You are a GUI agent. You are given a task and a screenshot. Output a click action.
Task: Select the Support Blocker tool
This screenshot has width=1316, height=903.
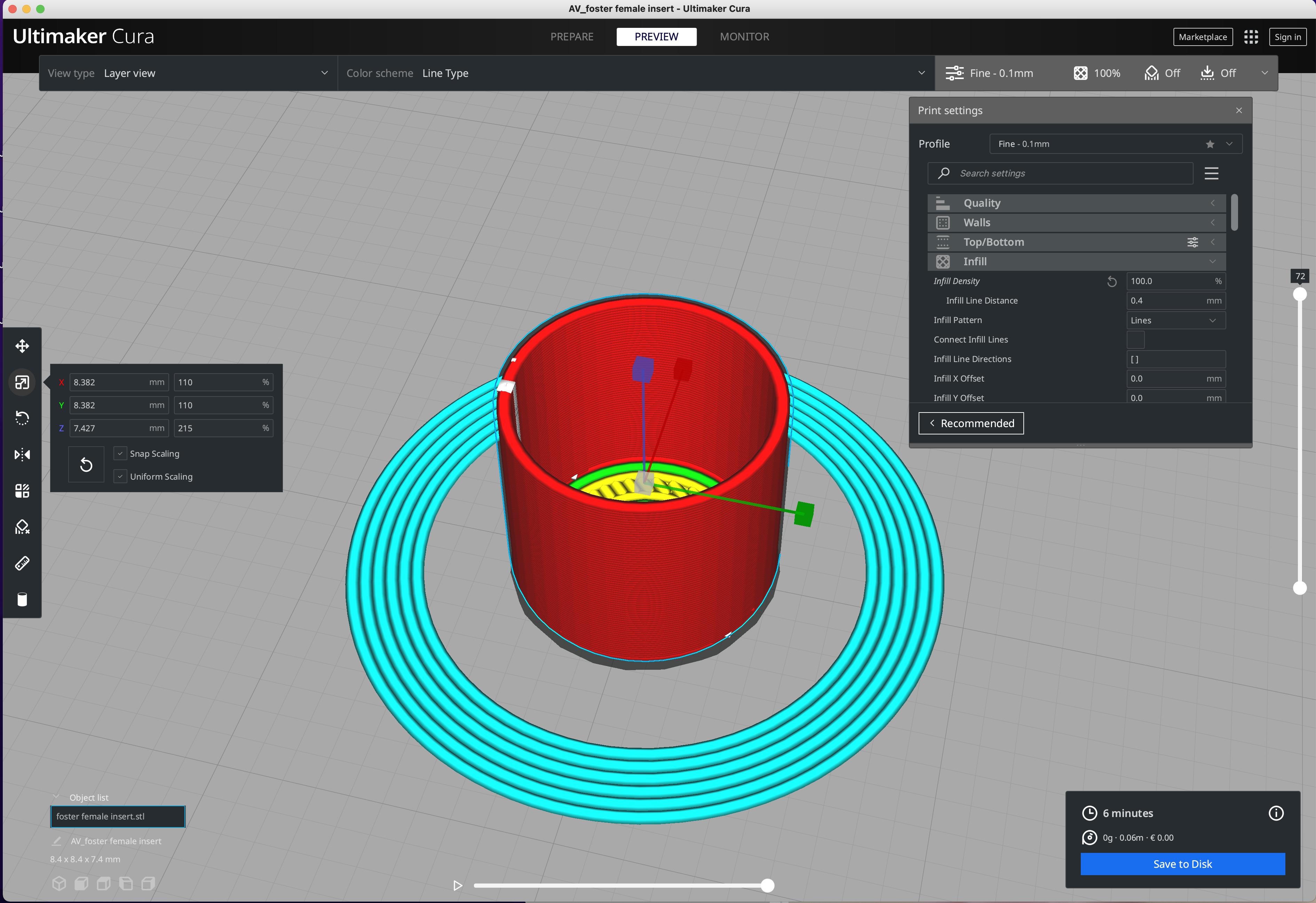coord(22,527)
